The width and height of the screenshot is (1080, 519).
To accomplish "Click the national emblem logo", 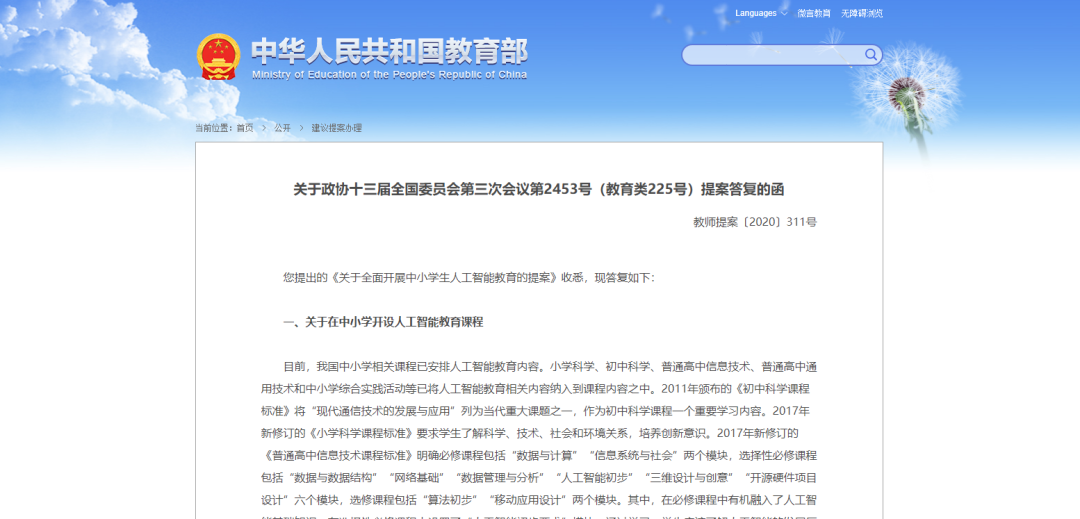I will click(218, 57).
